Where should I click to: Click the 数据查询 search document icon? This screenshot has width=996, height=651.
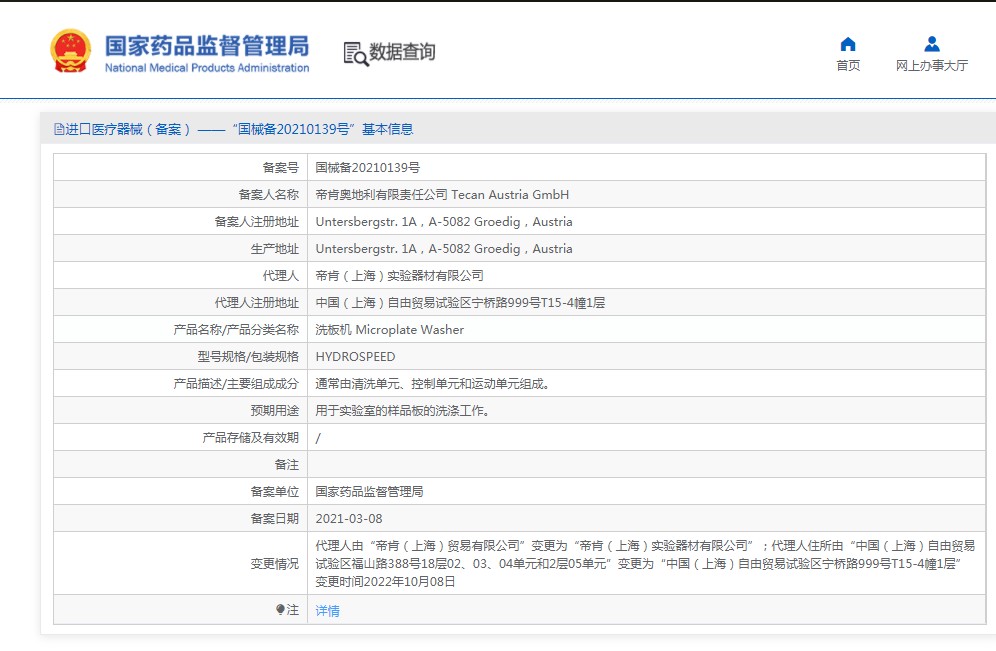(355, 53)
